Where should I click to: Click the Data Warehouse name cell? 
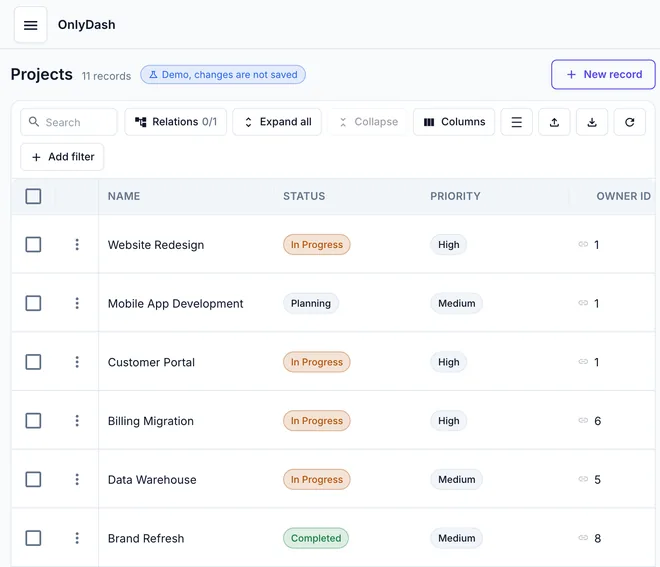tap(152, 479)
